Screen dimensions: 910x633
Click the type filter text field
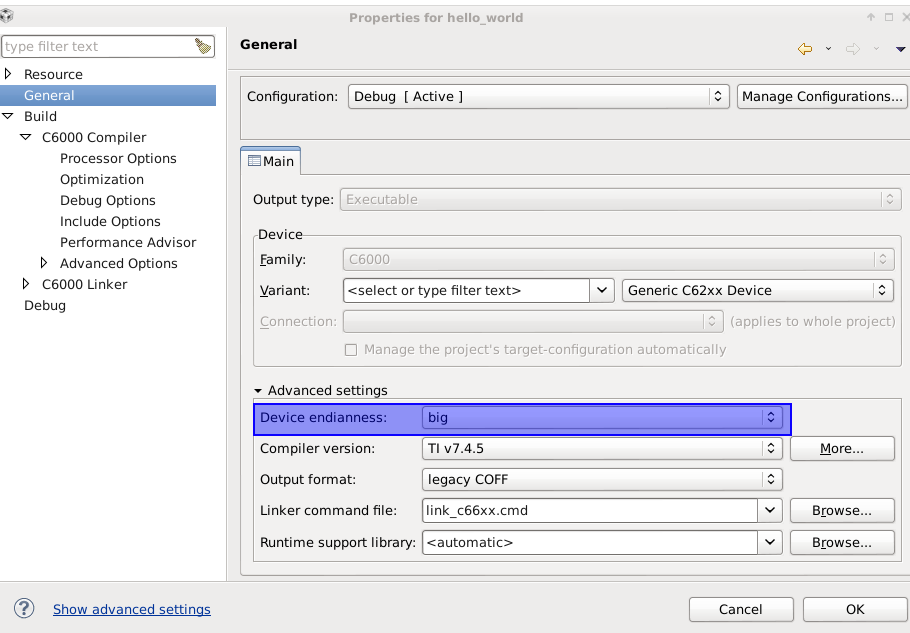pyautogui.click(x=95, y=46)
